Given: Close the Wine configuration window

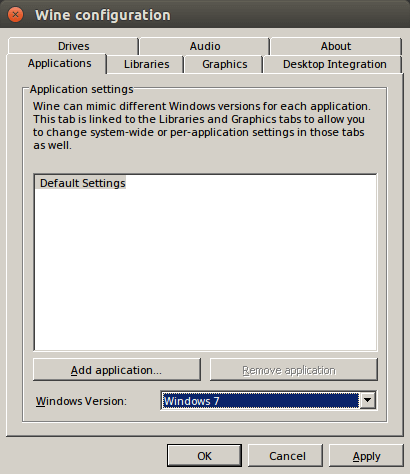Looking at the screenshot, I should click(15, 15).
